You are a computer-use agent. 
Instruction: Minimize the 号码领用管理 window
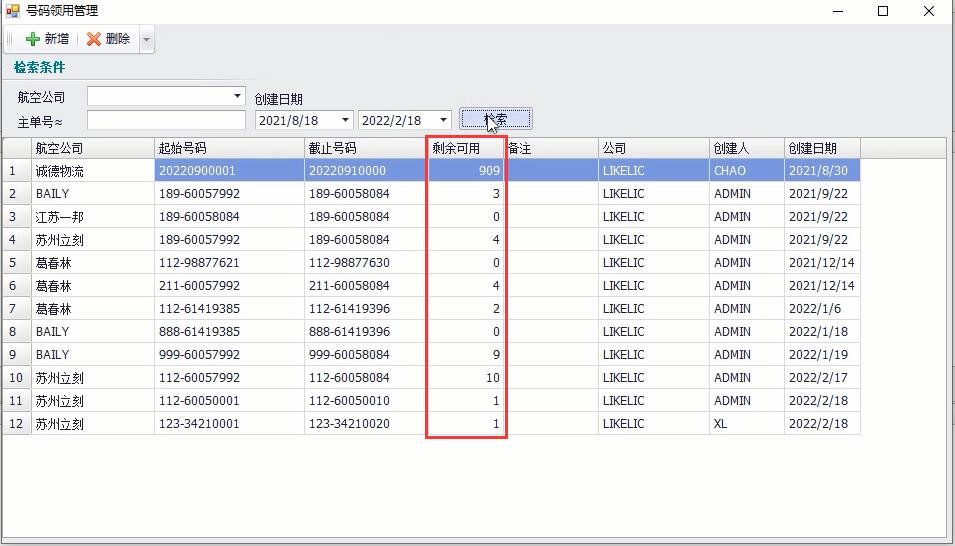pyautogui.click(x=837, y=11)
